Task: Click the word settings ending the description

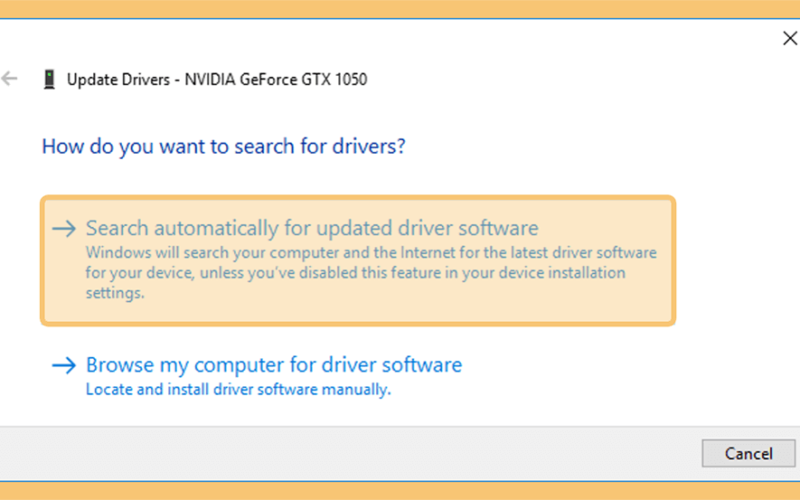Action: coord(115,293)
